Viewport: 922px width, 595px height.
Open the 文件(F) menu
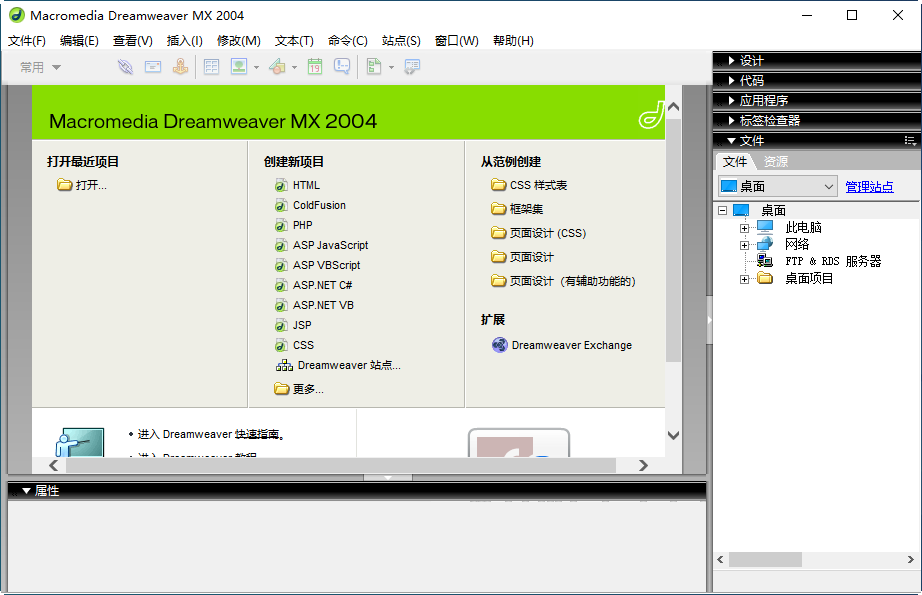[27, 41]
